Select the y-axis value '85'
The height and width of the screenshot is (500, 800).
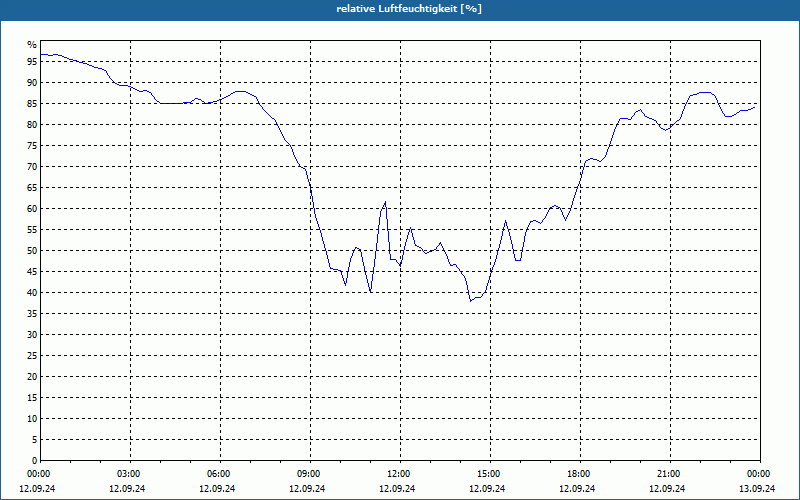click(x=32, y=104)
